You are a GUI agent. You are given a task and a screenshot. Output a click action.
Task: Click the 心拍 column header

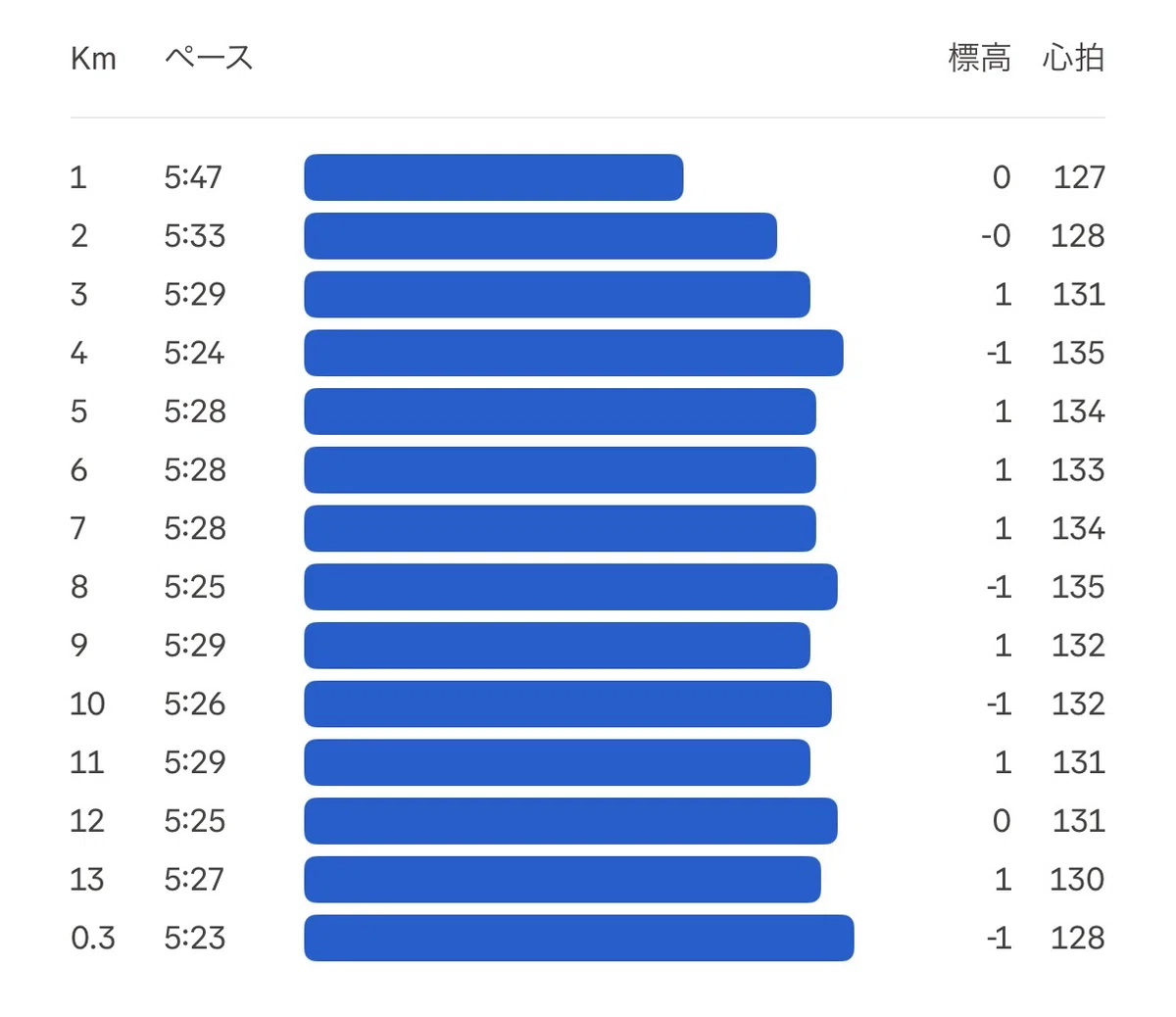click(x=1073, y=59)
